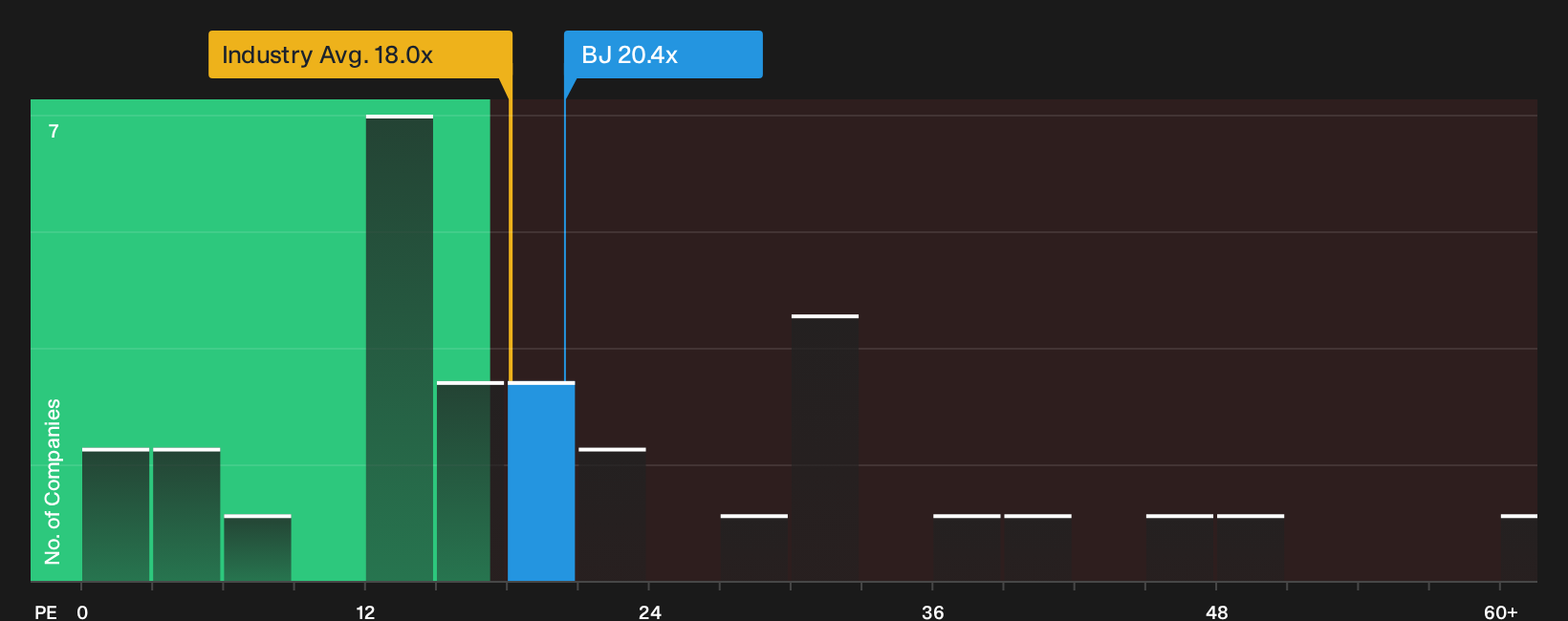Select the green bar just left of industry average line
The image size is (1568, 621).
pos(470,482)
